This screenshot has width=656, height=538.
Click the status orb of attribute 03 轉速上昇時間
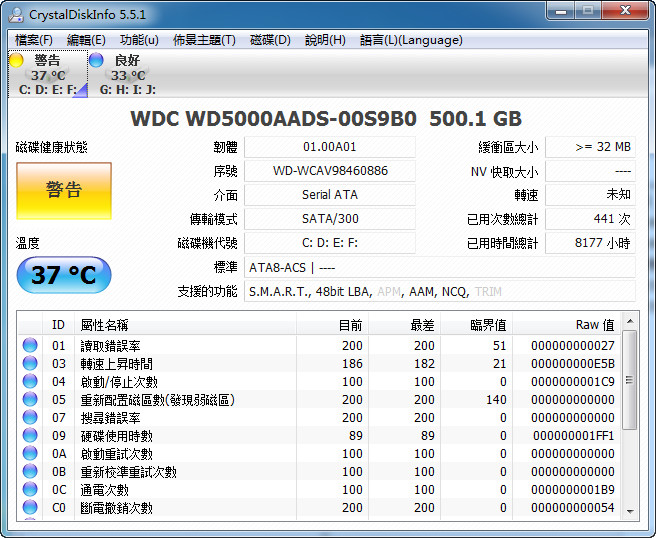30,363
